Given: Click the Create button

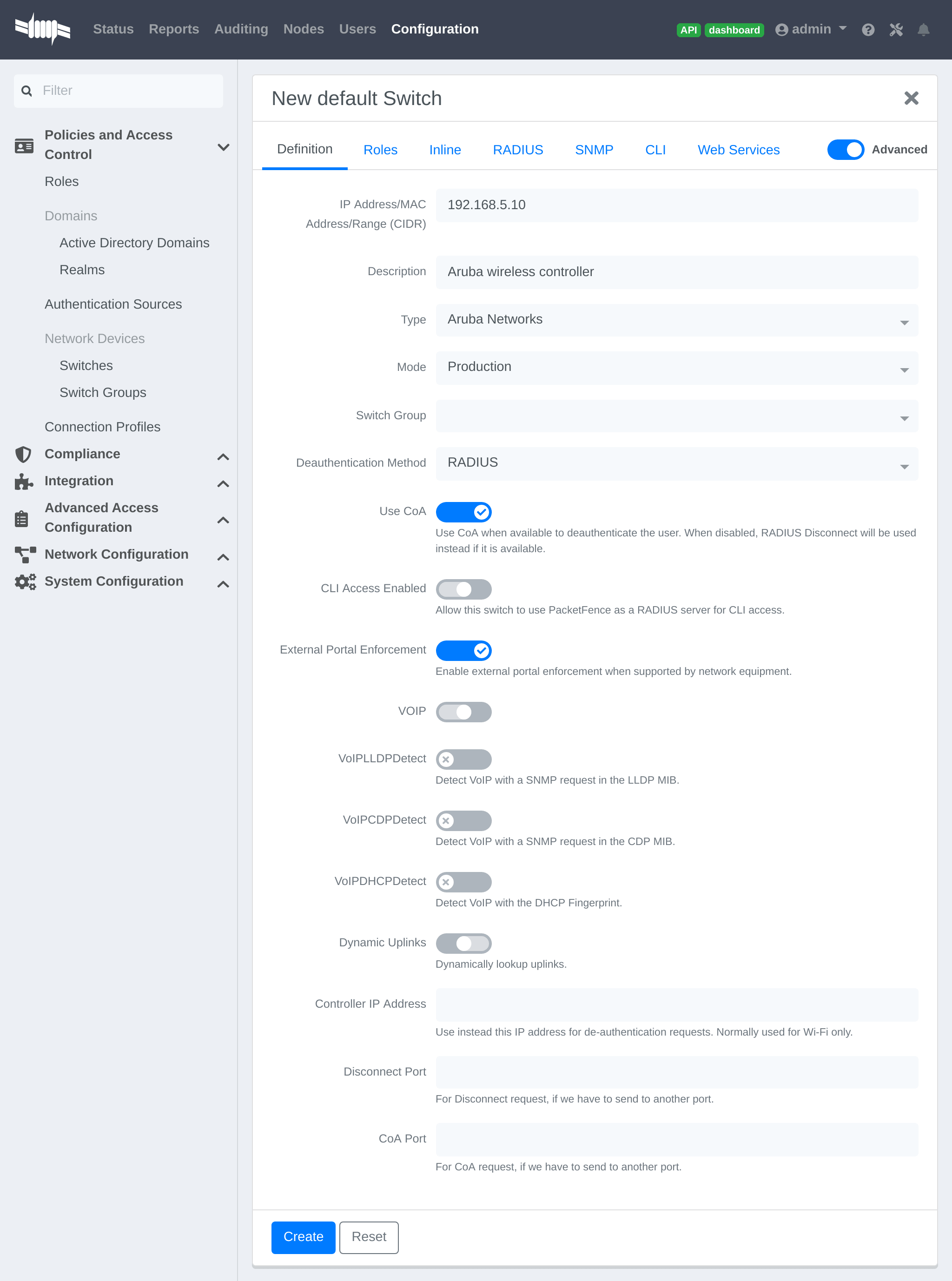Looking at the screenshot, I should click(x=303, y=1237).
